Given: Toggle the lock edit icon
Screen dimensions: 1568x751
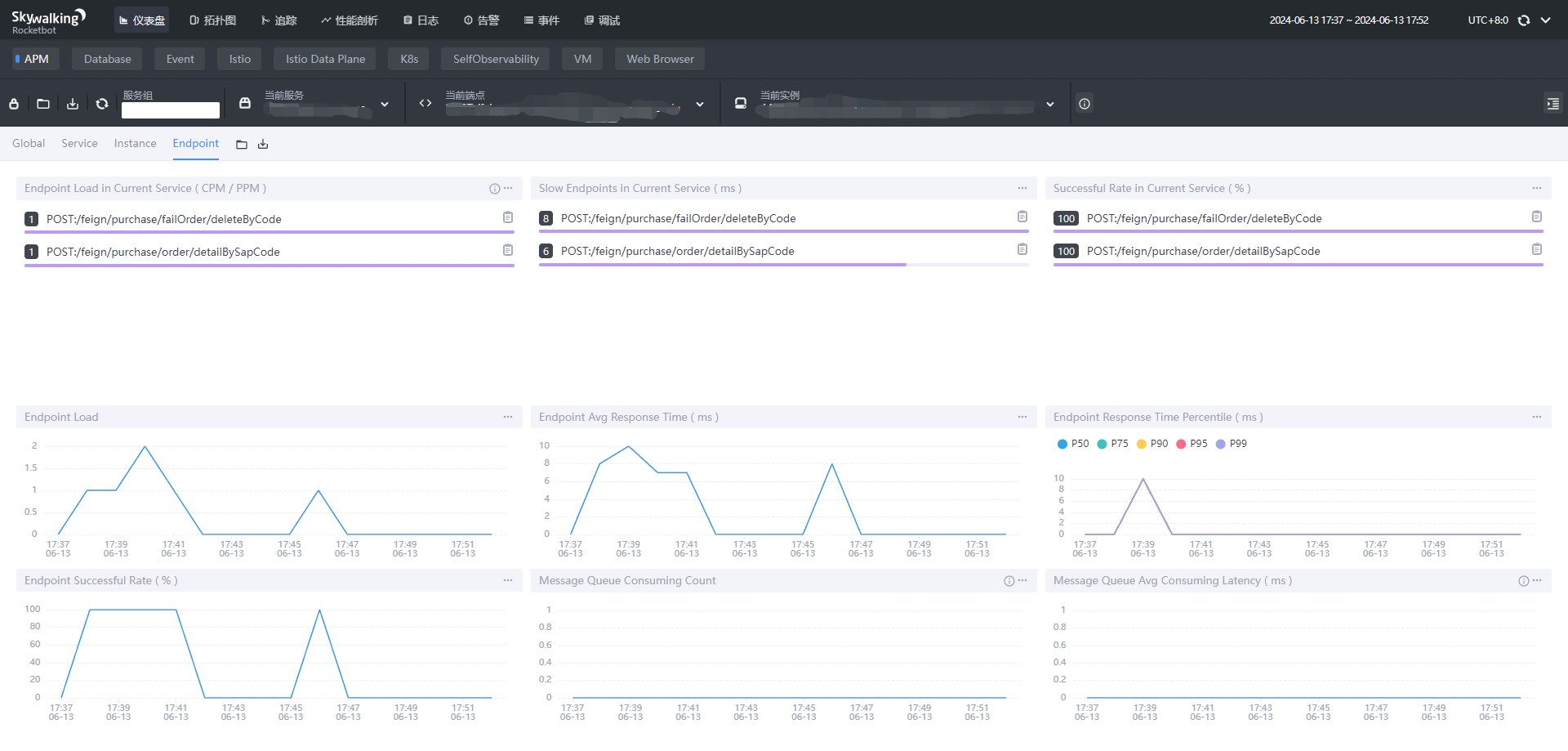Looking at the screenshot, I should point(14,104).
